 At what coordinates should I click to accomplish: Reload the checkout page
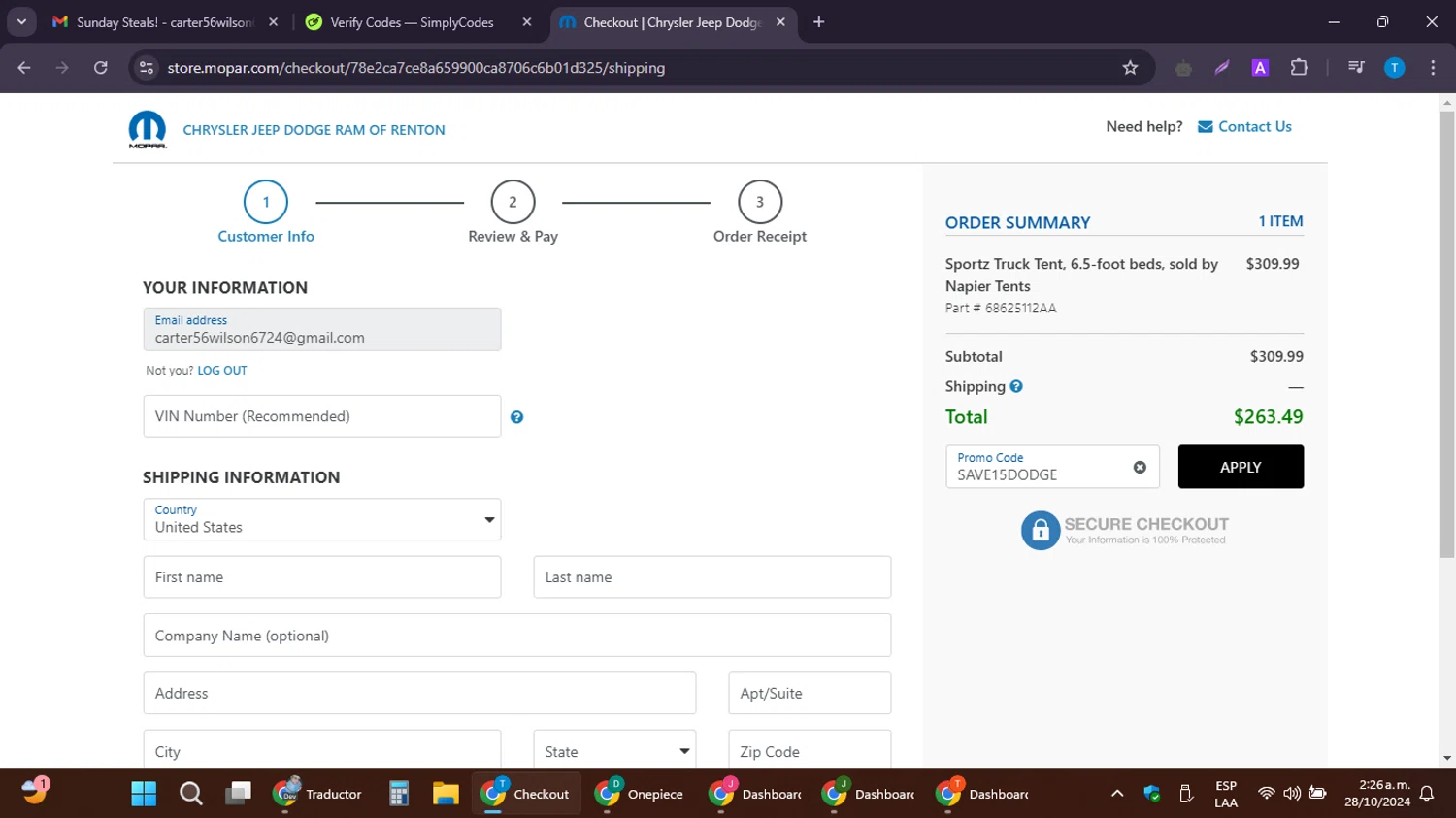click(101, 68)
